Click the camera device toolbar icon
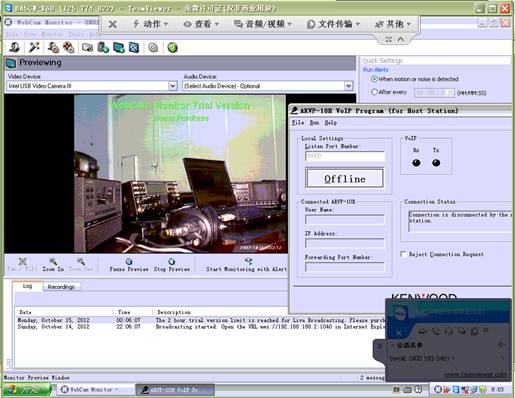515x398 pixels. coord(87,48)
